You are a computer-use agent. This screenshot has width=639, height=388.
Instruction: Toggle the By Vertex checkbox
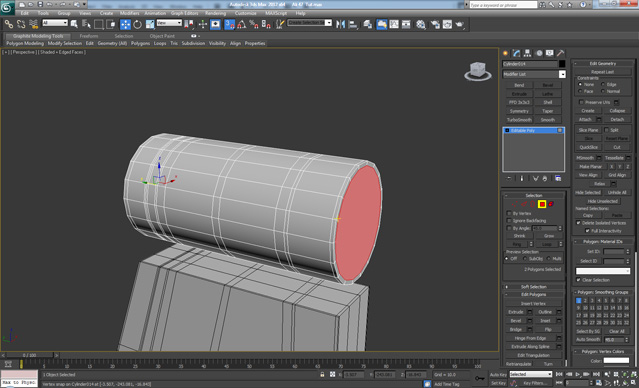509,213
